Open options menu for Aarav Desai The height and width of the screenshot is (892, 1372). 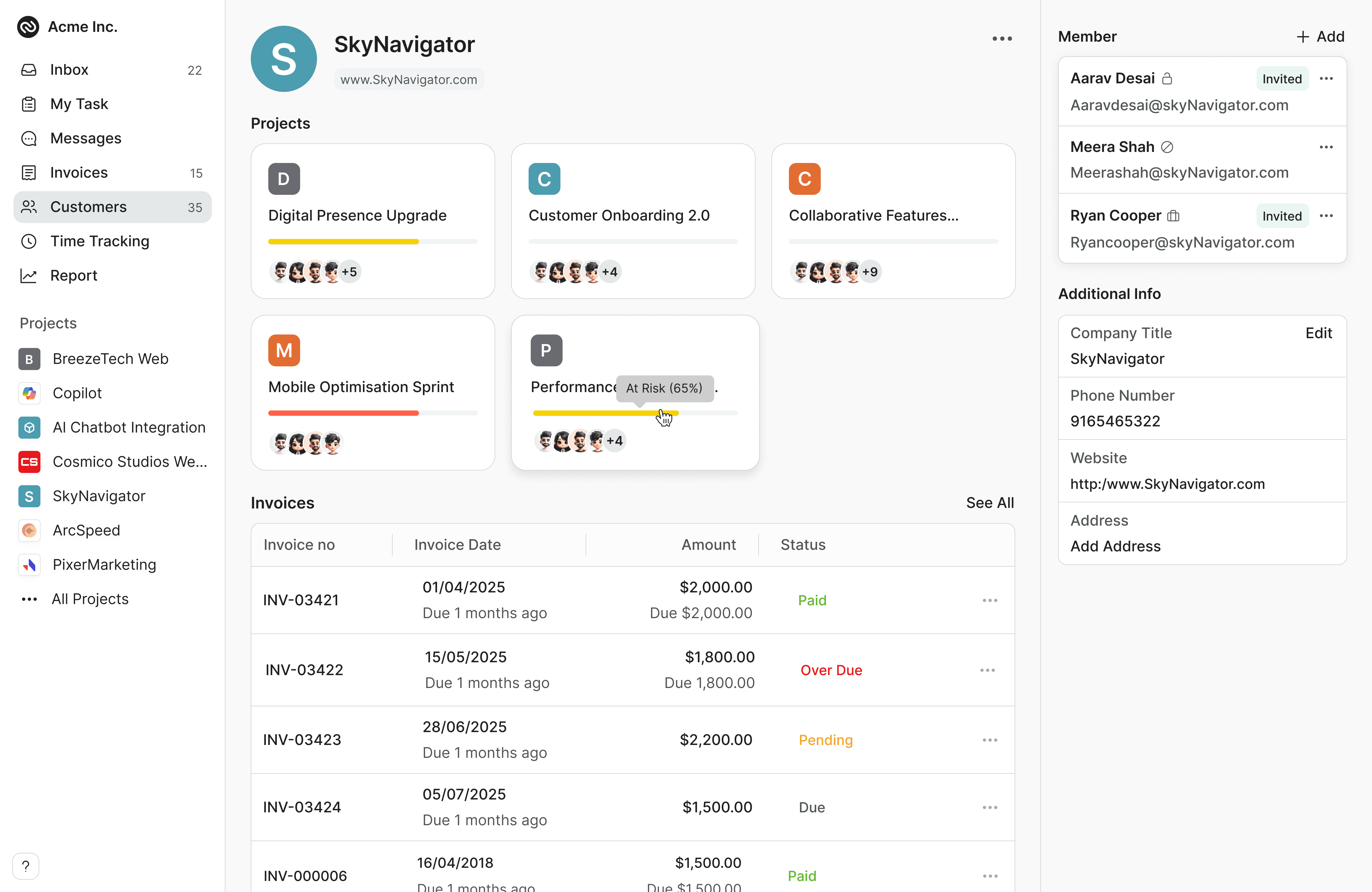(1326, 78)
